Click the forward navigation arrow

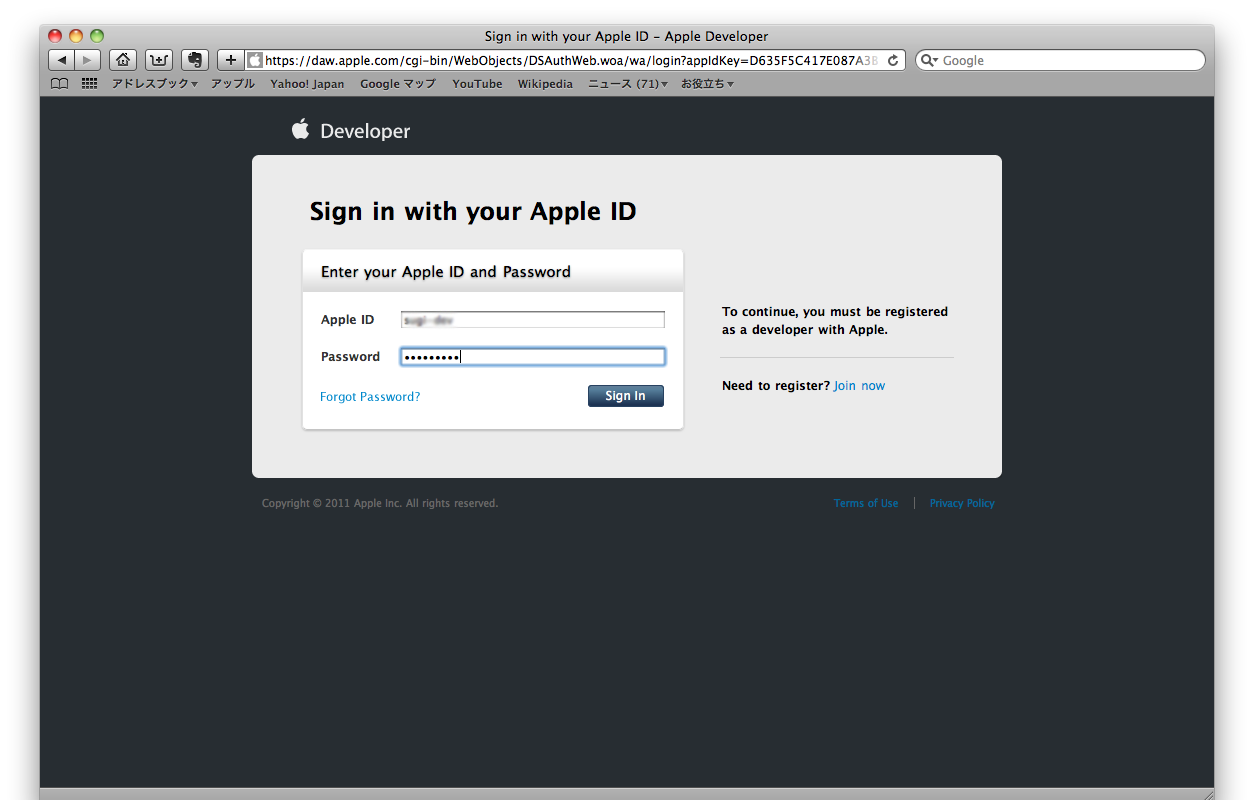pyautogui.click(x=88, y=60)
